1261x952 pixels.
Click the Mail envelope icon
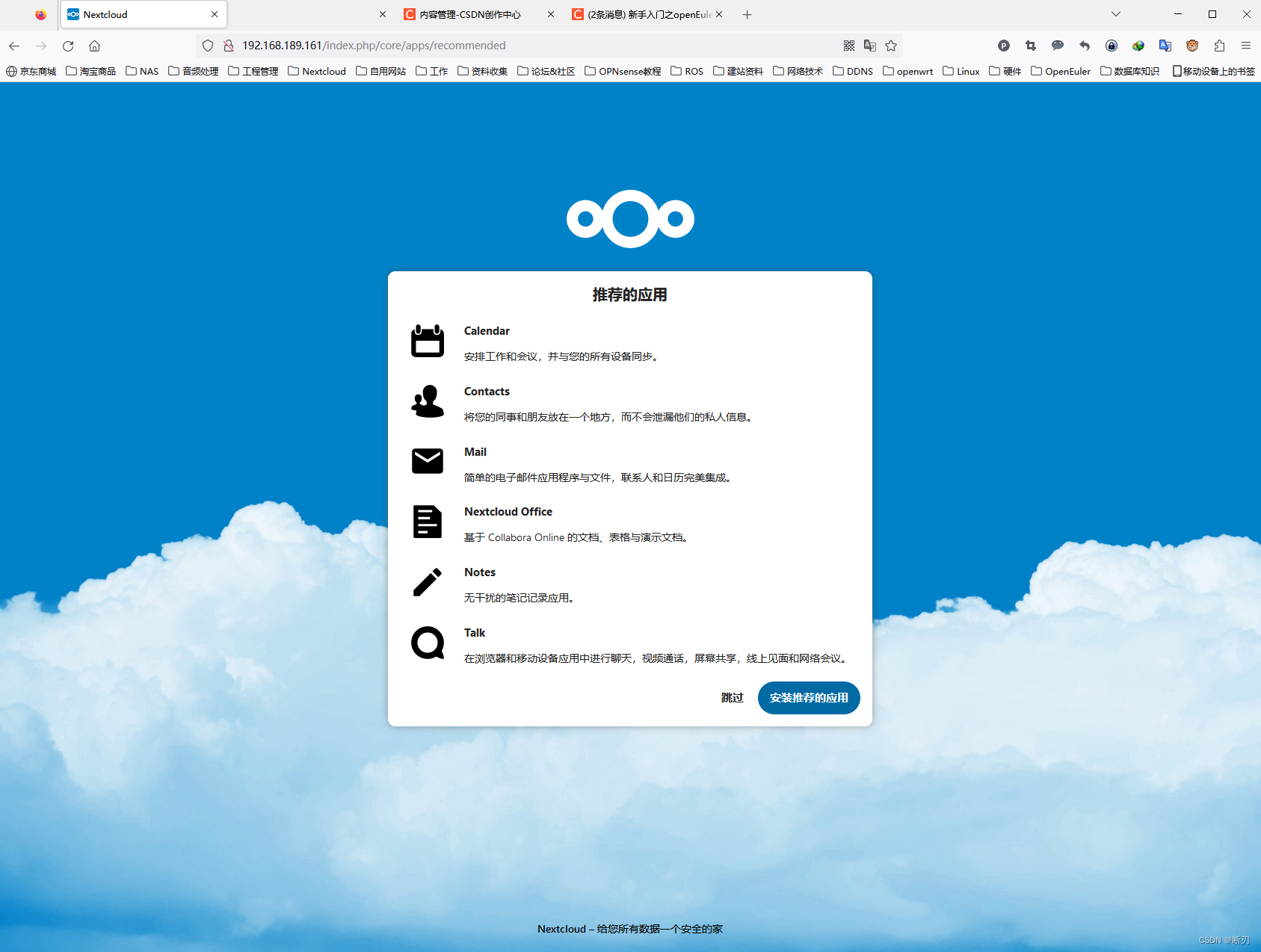(x=427, y=461)
